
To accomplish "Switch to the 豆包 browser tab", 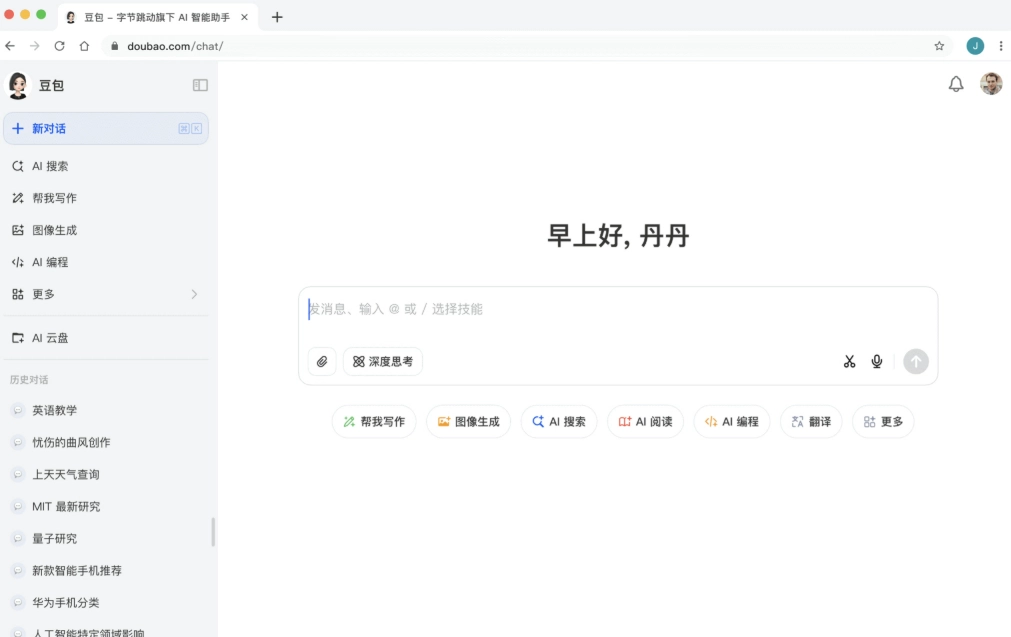I will (x=150, y=17).
